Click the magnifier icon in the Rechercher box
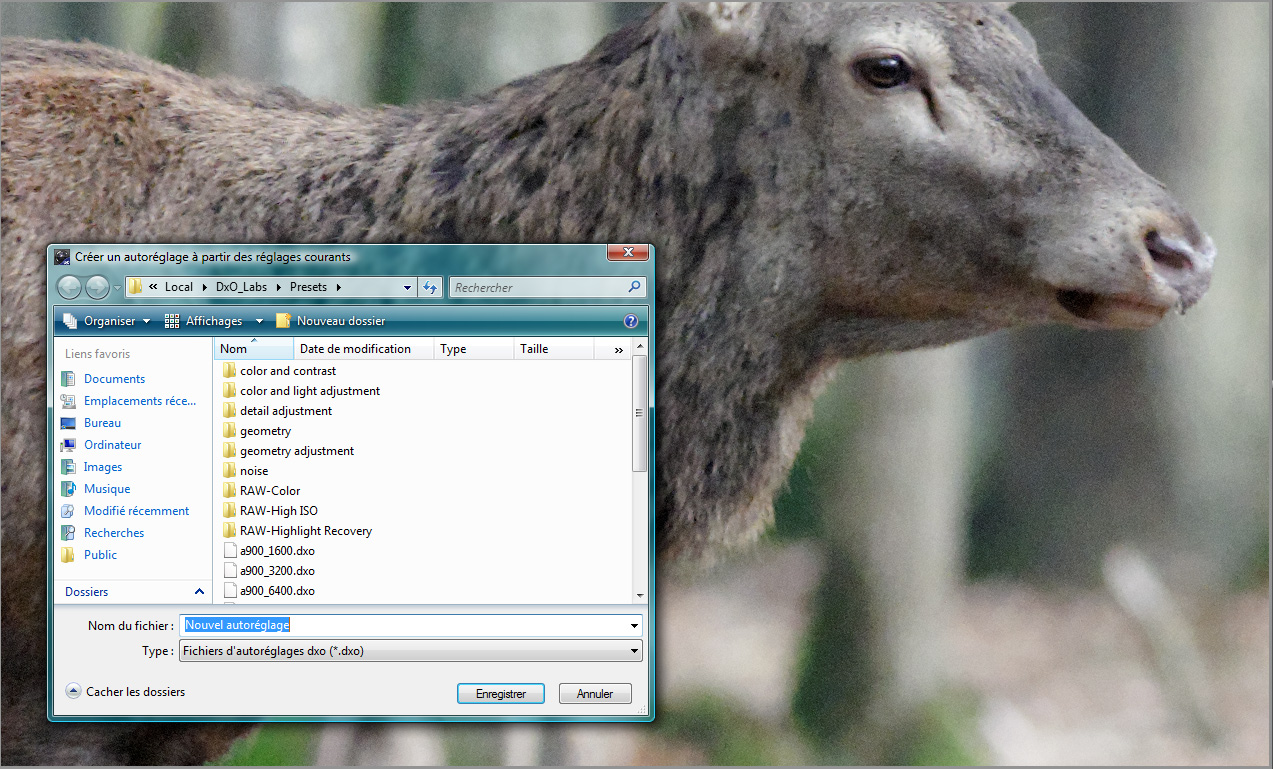The height and width of the screenshot is (769, 1273). 634,287
